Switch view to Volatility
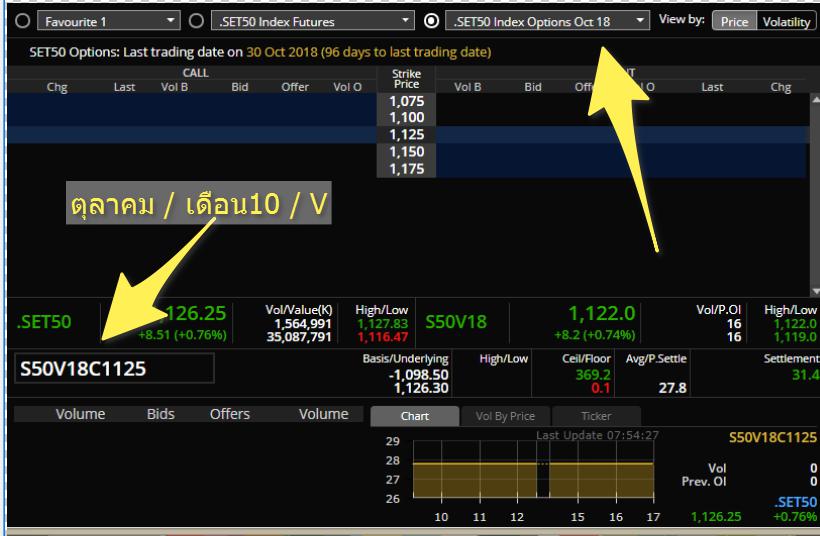This screenshot has height=536, width=820. point(786,21)
